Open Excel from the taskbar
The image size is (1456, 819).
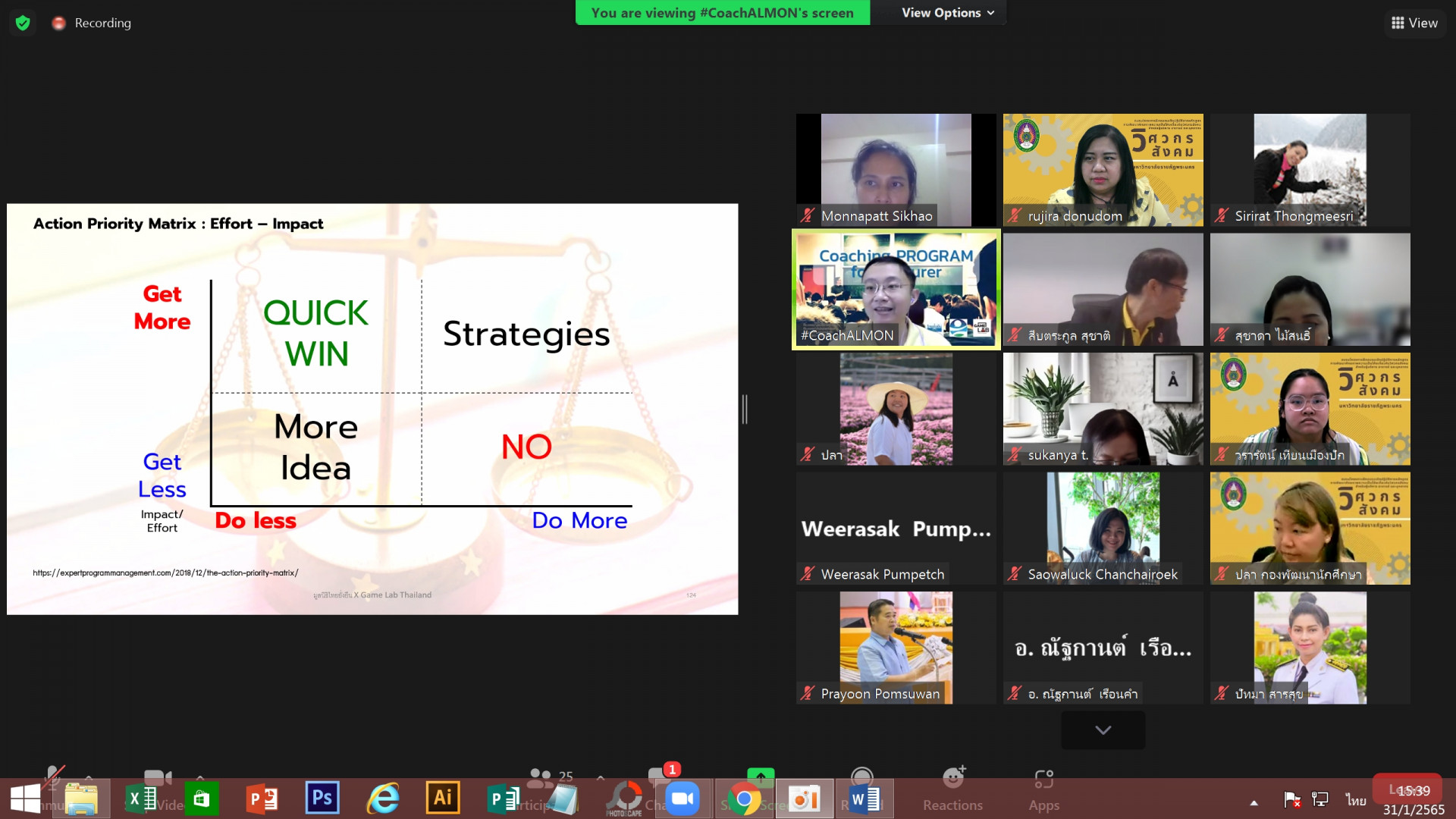[141, 799]
